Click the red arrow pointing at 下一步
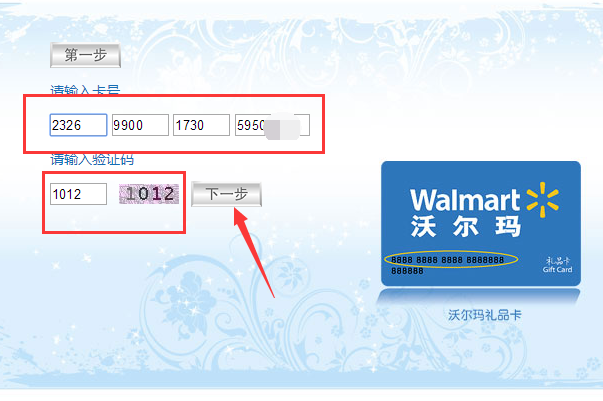The width and height of the screenshot is (603, 401). [253, 252]
